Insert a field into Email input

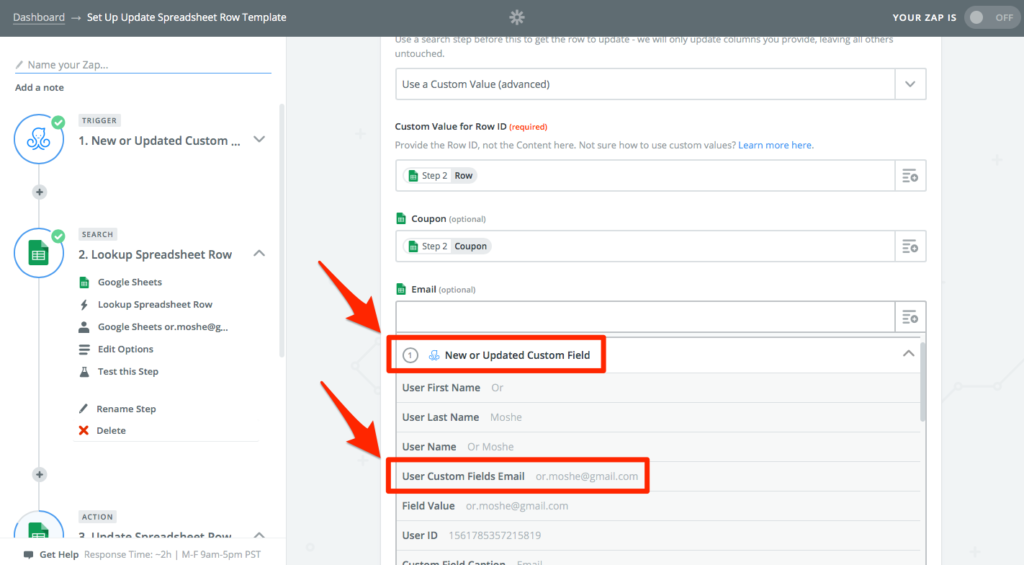(x=910, y=317)
